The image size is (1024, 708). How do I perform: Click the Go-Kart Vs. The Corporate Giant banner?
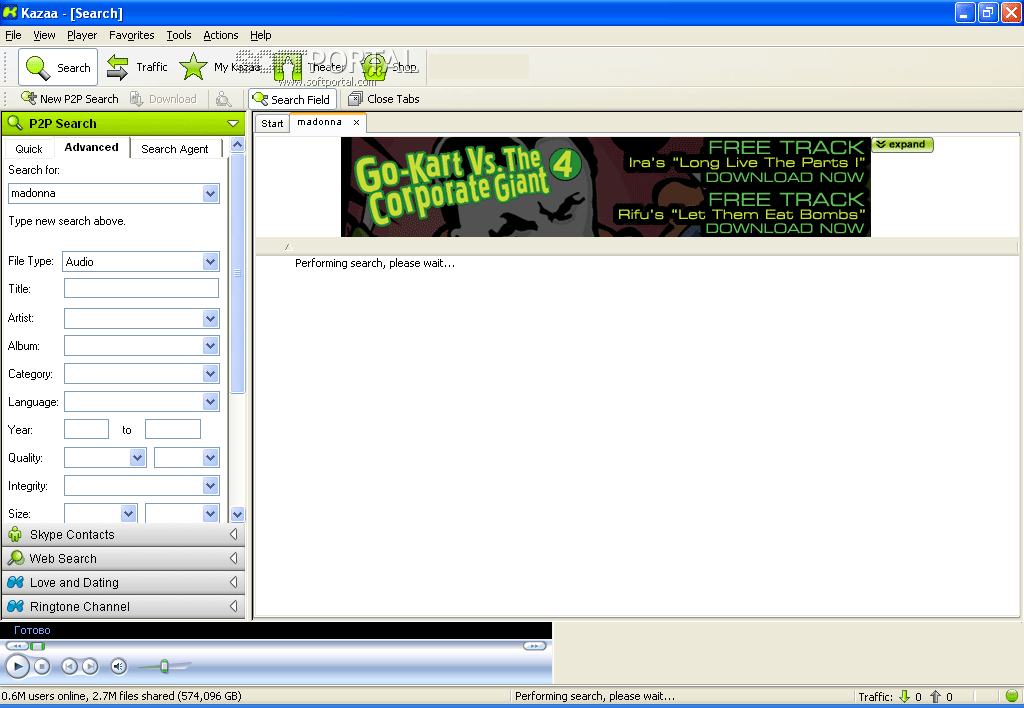[x=605, y=187]
